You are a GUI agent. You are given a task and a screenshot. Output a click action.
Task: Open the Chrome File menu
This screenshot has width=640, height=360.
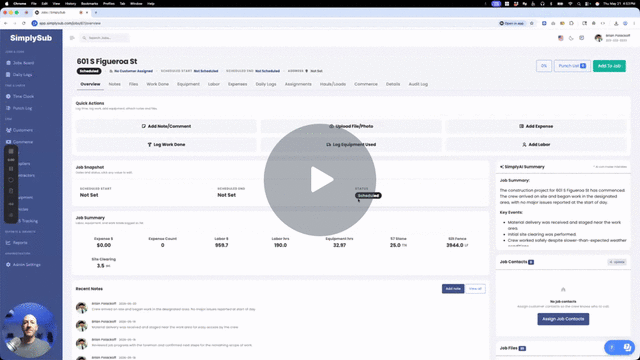click(33, 3)
